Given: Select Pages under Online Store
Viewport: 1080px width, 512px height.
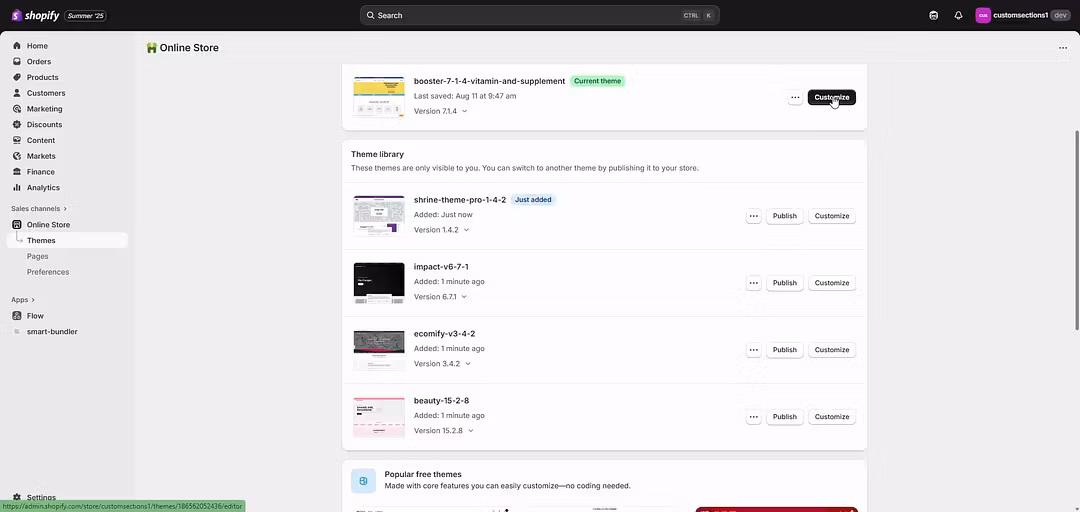Looking at the screenshot, I should (x=37, y=256).
